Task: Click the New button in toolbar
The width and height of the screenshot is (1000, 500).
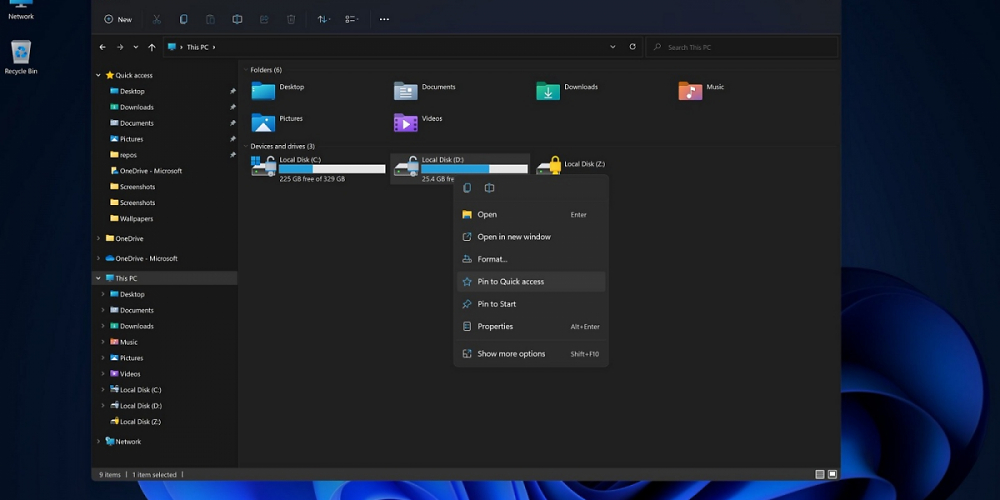Action: point(118,19)
